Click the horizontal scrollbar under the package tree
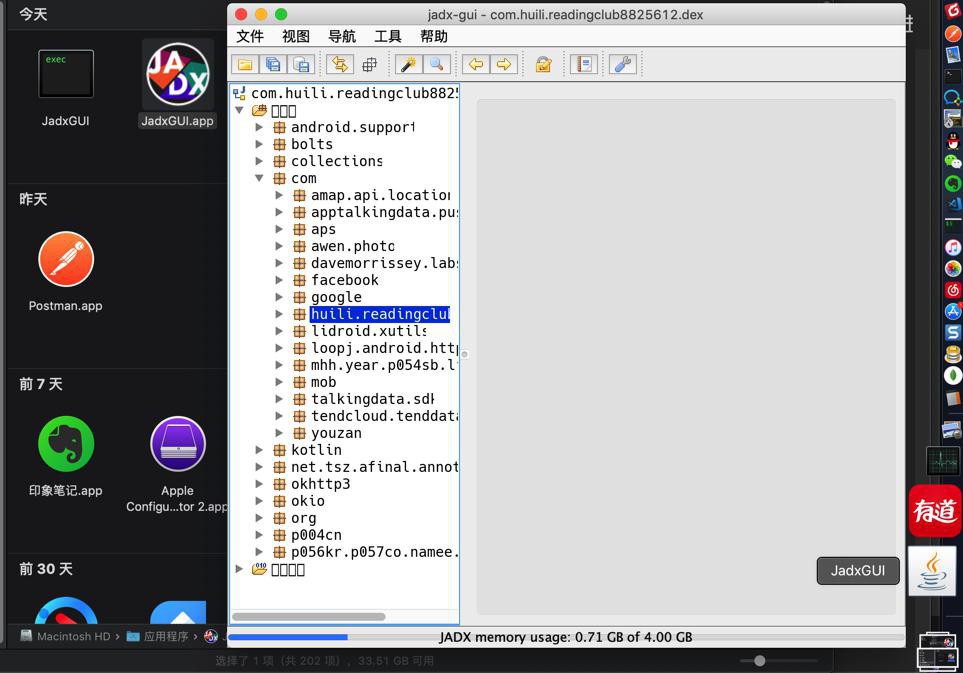Viewport: 963px width, 673px height. click(x=309, y=617)
